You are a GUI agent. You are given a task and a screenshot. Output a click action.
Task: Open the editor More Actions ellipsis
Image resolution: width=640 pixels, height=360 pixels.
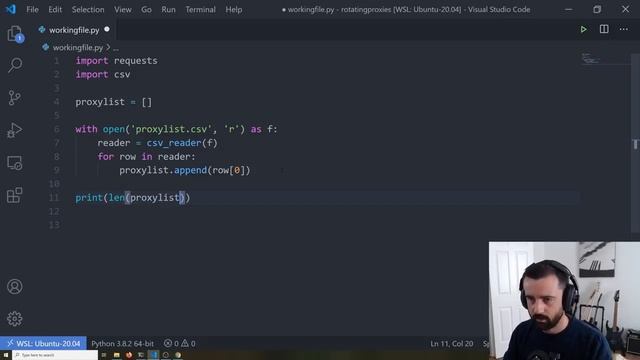click(x=624, y=29)
